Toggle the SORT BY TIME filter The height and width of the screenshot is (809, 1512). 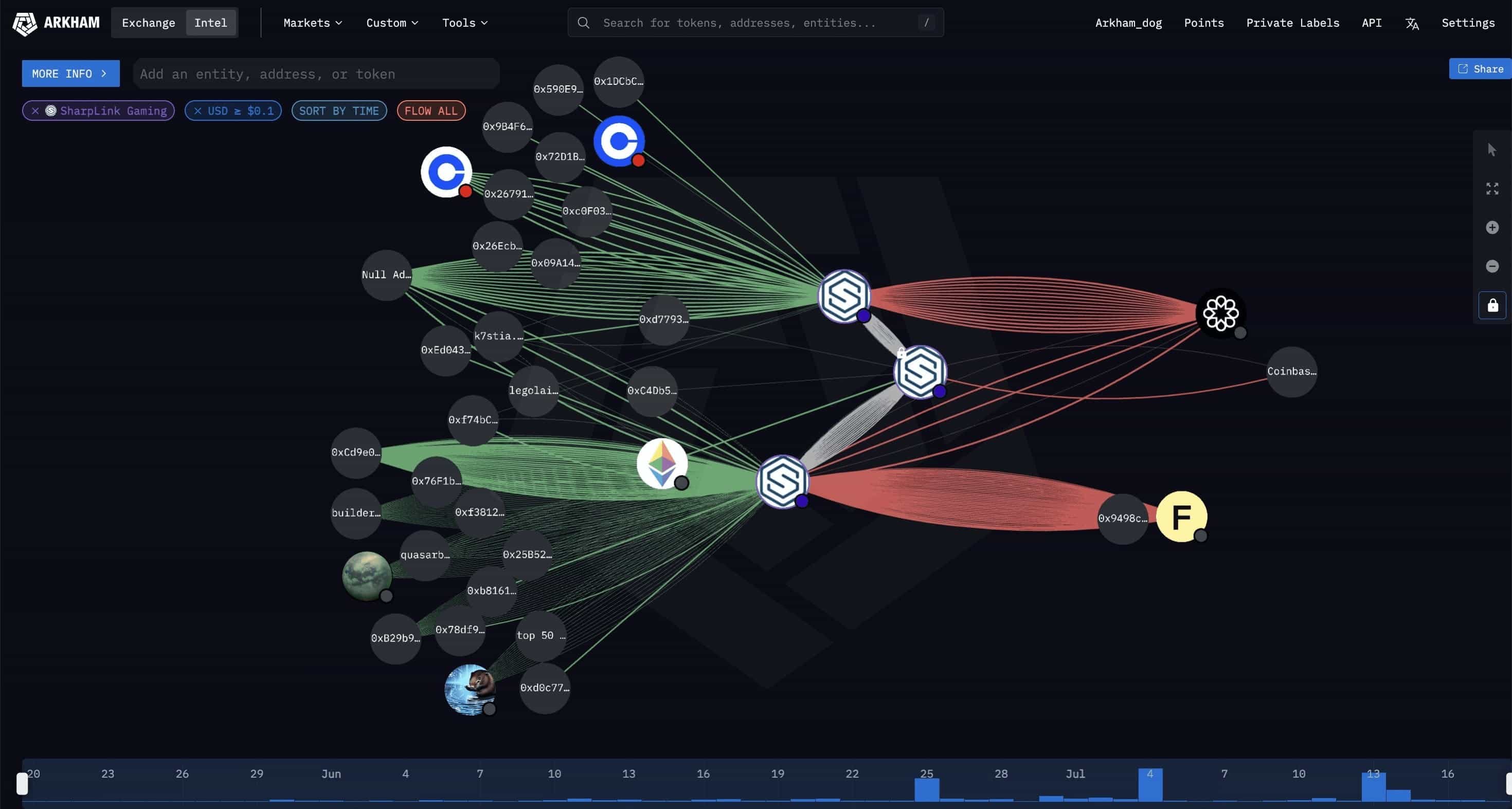point(339,111)
